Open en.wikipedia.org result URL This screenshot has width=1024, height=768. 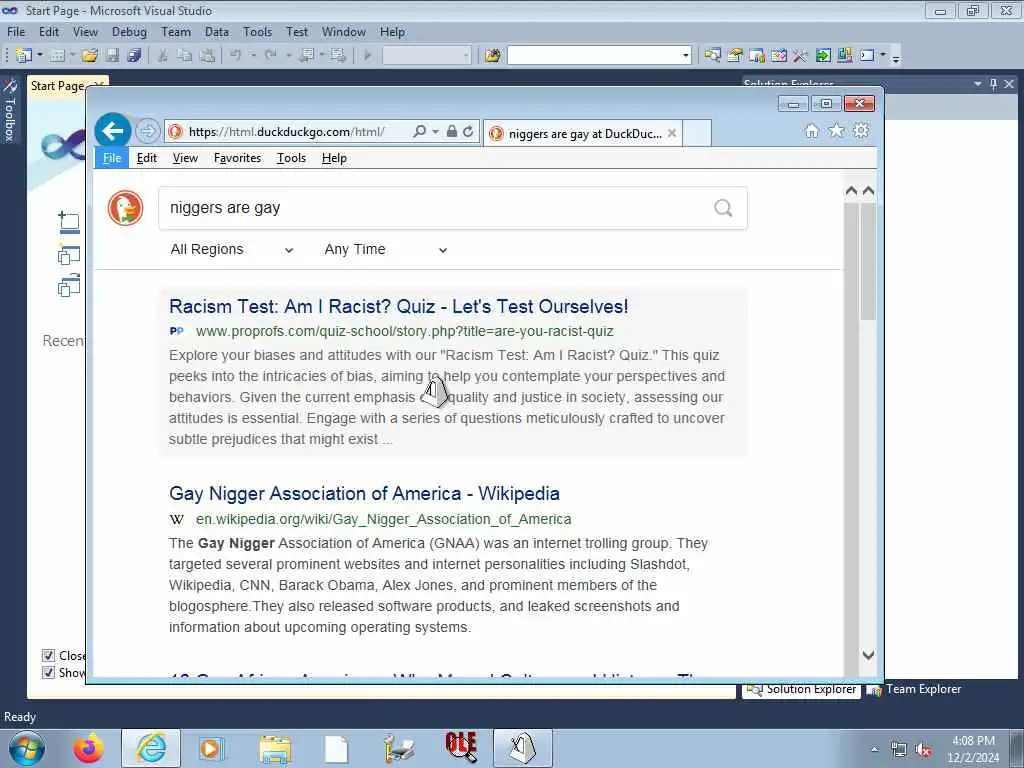(383, 519)
